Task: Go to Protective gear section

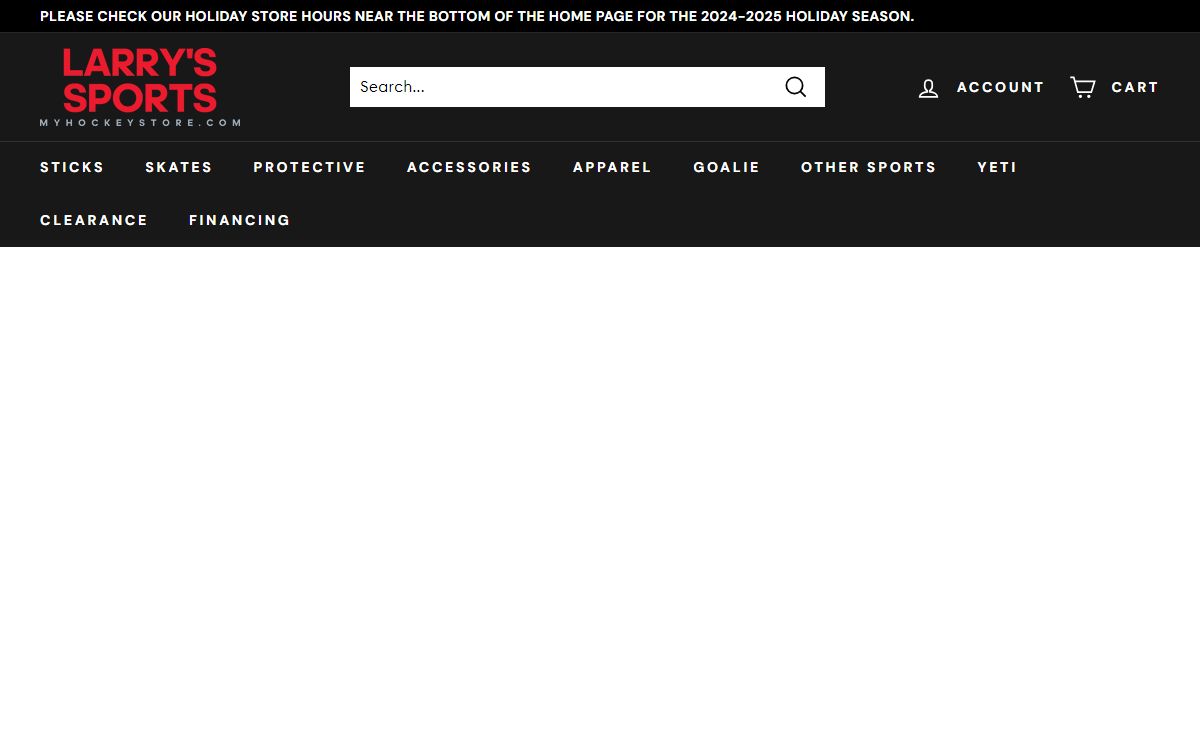Action: pos(309,167)
